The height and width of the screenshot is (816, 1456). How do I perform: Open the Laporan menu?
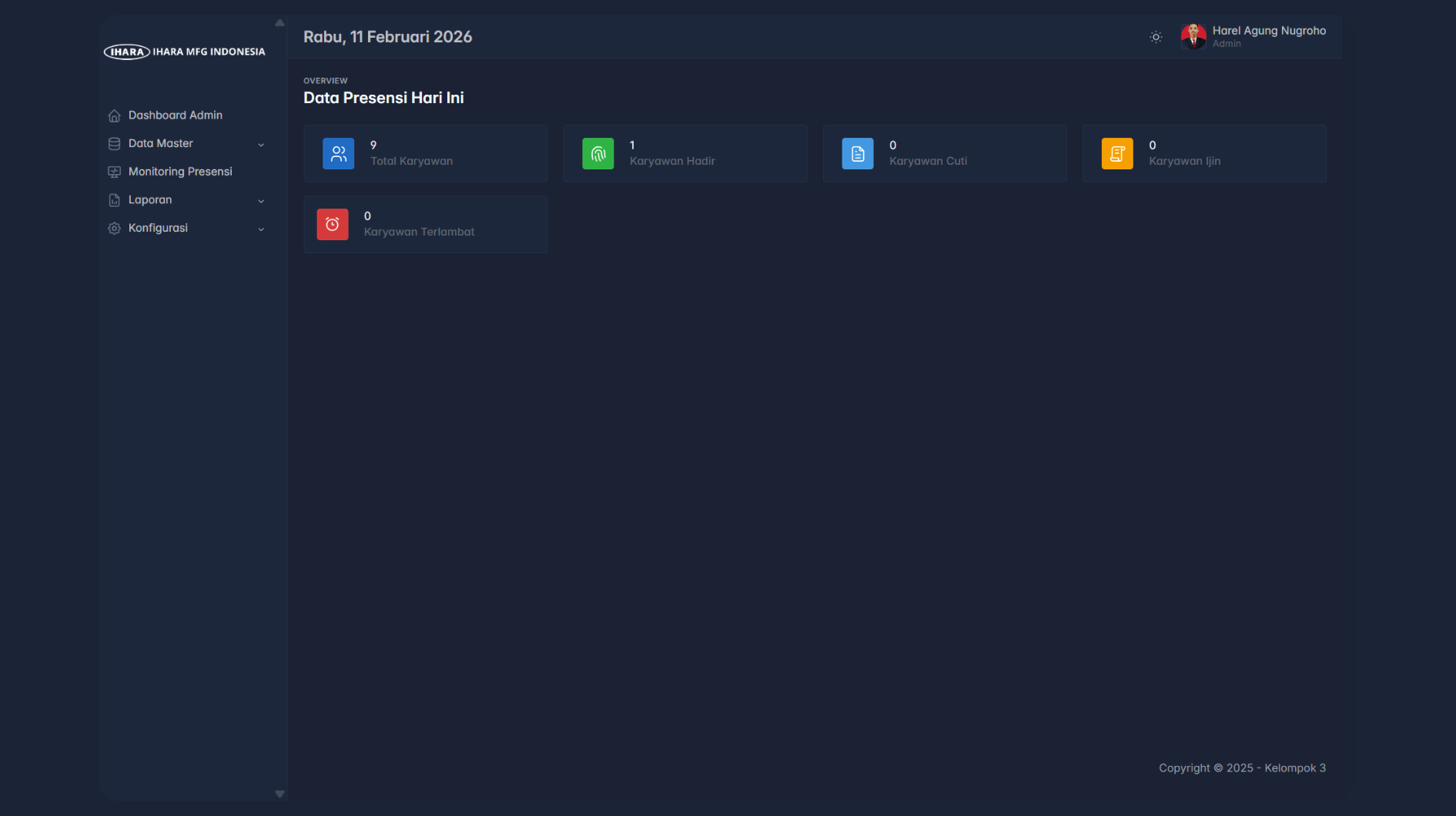point(186,200)
